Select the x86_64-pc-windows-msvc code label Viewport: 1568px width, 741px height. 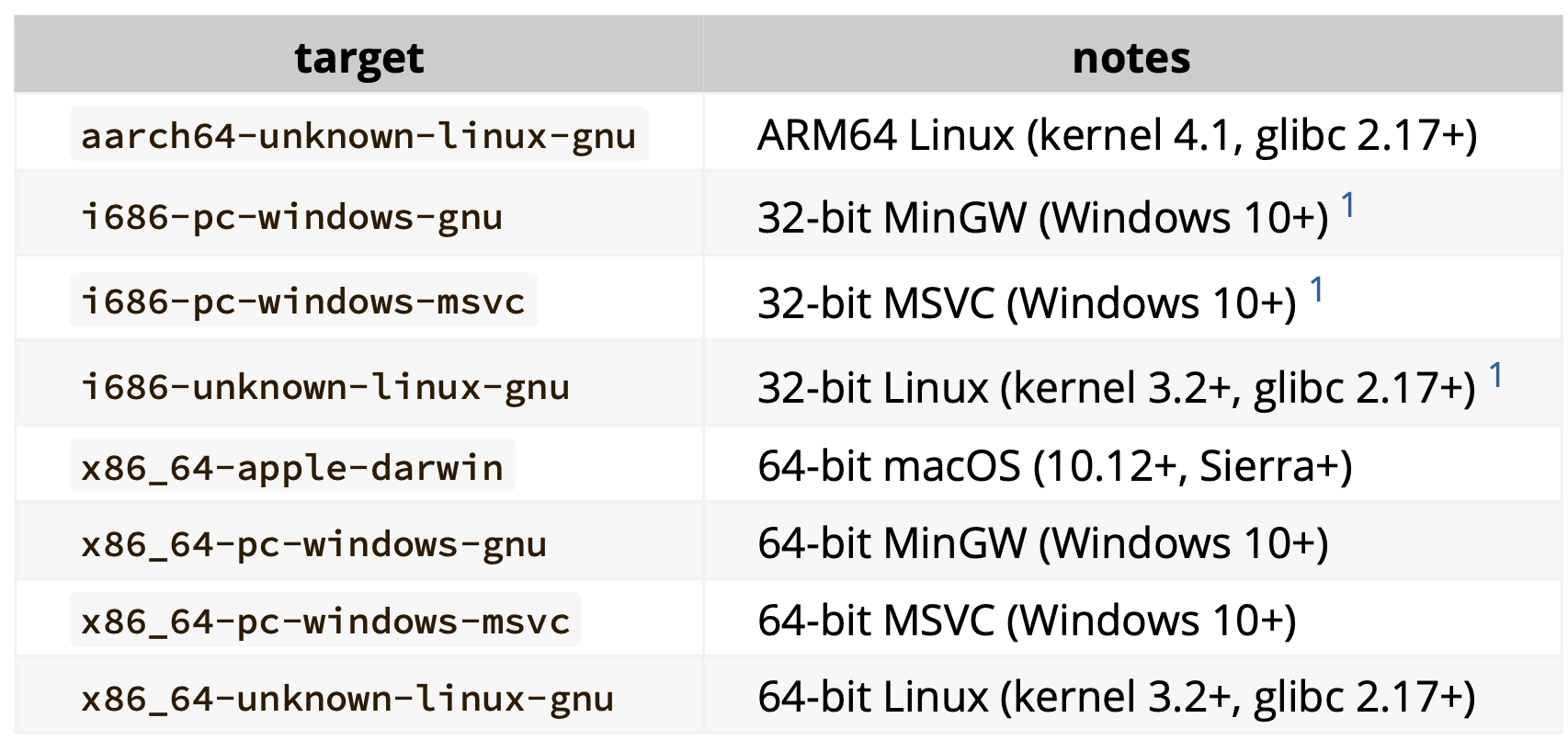(325, 621)
